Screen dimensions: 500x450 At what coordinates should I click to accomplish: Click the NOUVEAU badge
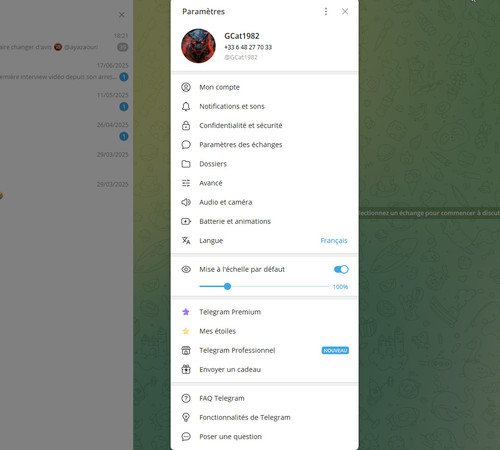click(335, 350)
